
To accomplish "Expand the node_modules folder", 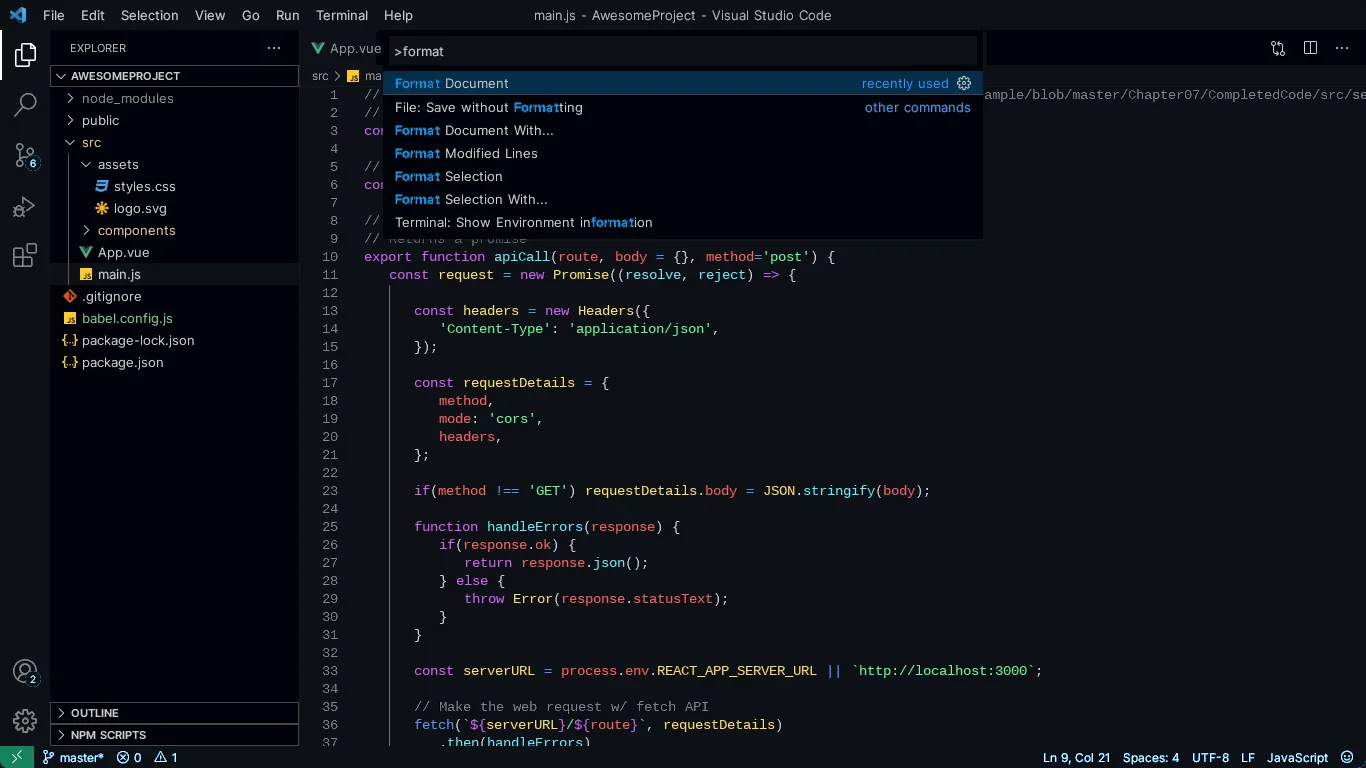I will pos(175,98).
